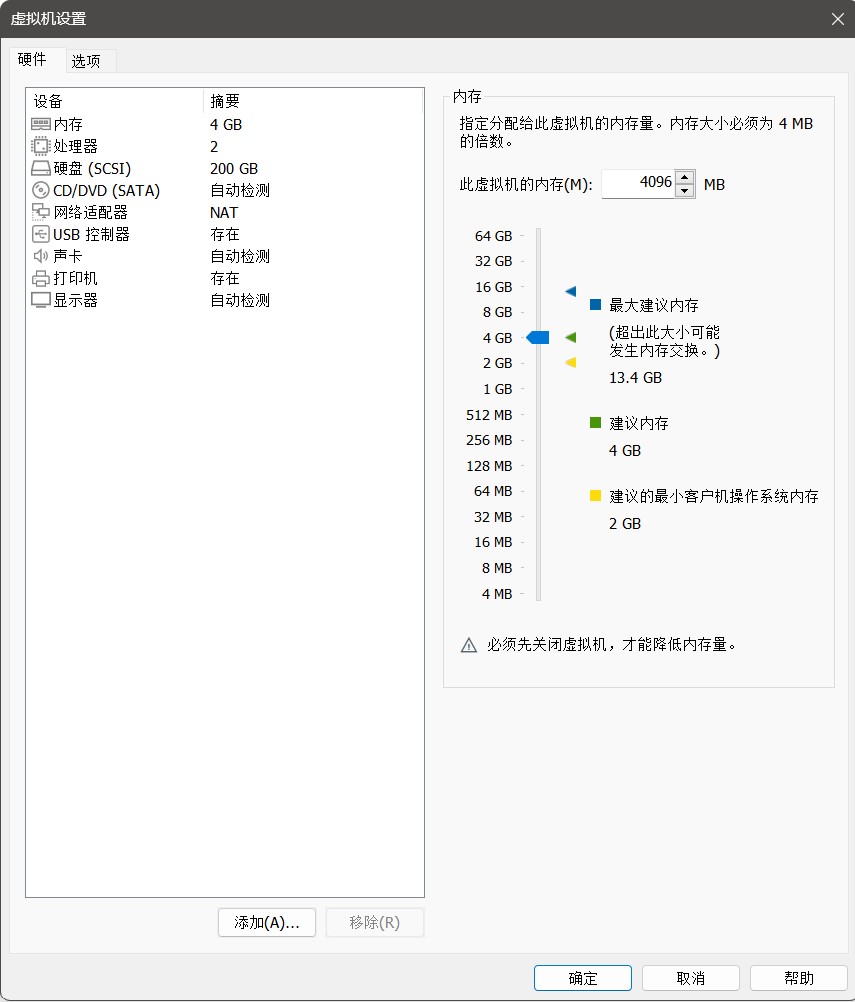The height and width of the screenshot is (1002, 855).
Task: Click the 64 MB slider scale label
Action: (x=493, y=491)
